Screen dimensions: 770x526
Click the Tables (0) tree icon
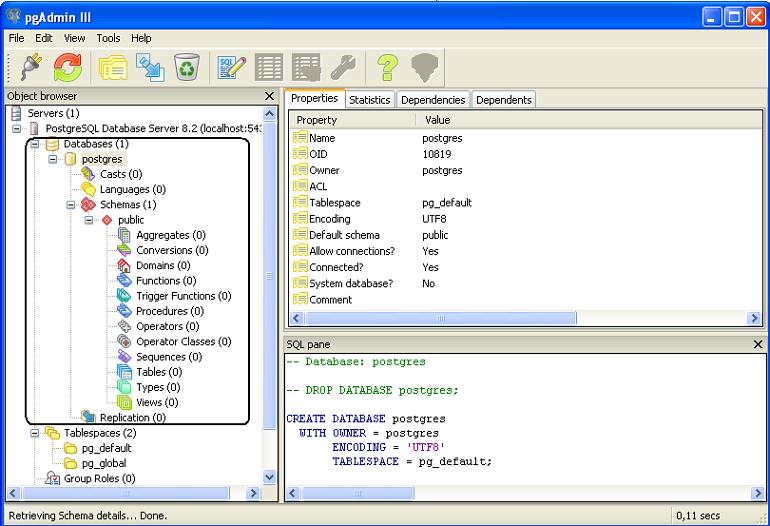pos(124,372)
